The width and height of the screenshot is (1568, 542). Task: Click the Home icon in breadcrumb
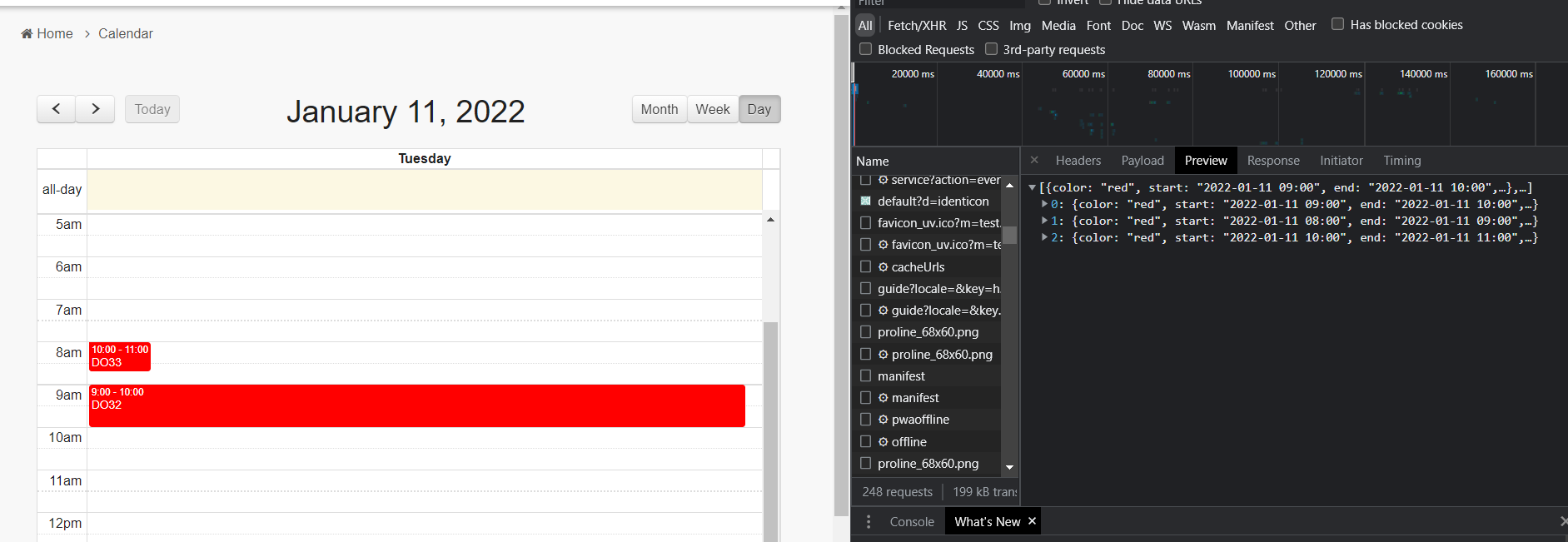[27, 34]
